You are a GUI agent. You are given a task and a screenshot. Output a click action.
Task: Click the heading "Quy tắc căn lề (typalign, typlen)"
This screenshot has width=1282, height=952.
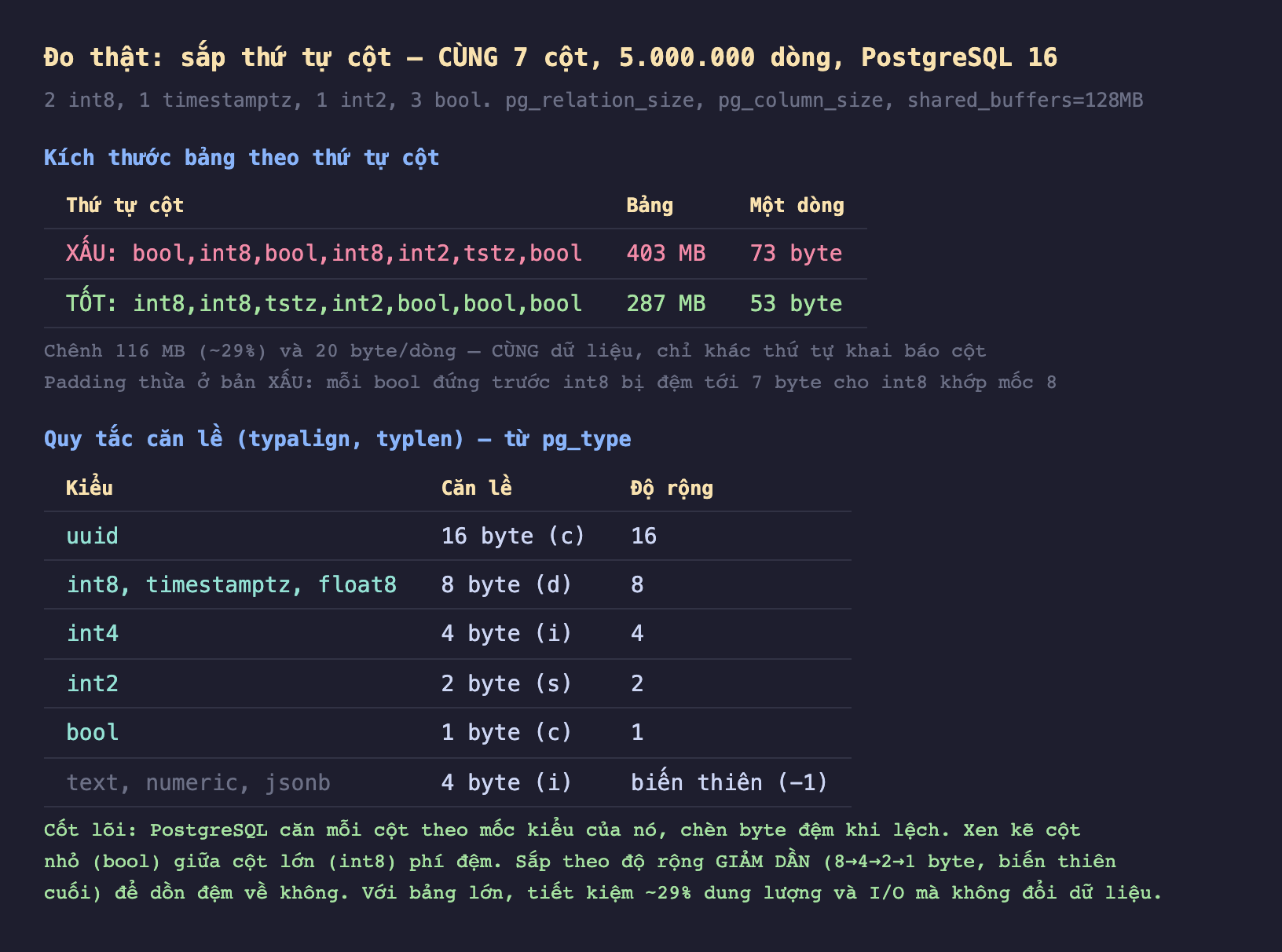point(338,439)
